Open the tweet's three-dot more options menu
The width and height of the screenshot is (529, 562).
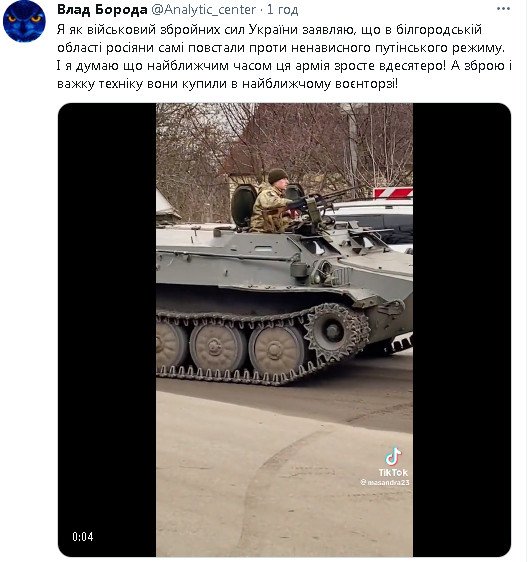[x=503, y=9]
